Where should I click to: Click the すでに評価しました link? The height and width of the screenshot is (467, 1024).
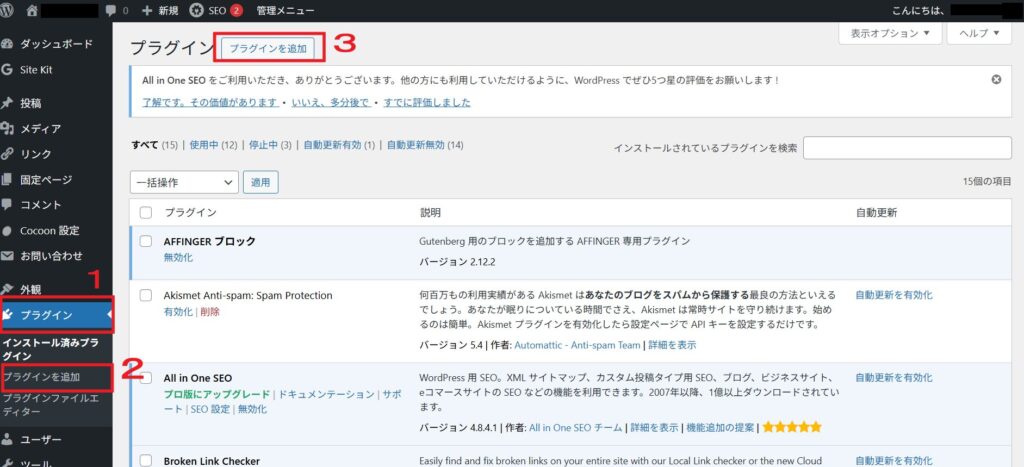(x=426, y=103)
